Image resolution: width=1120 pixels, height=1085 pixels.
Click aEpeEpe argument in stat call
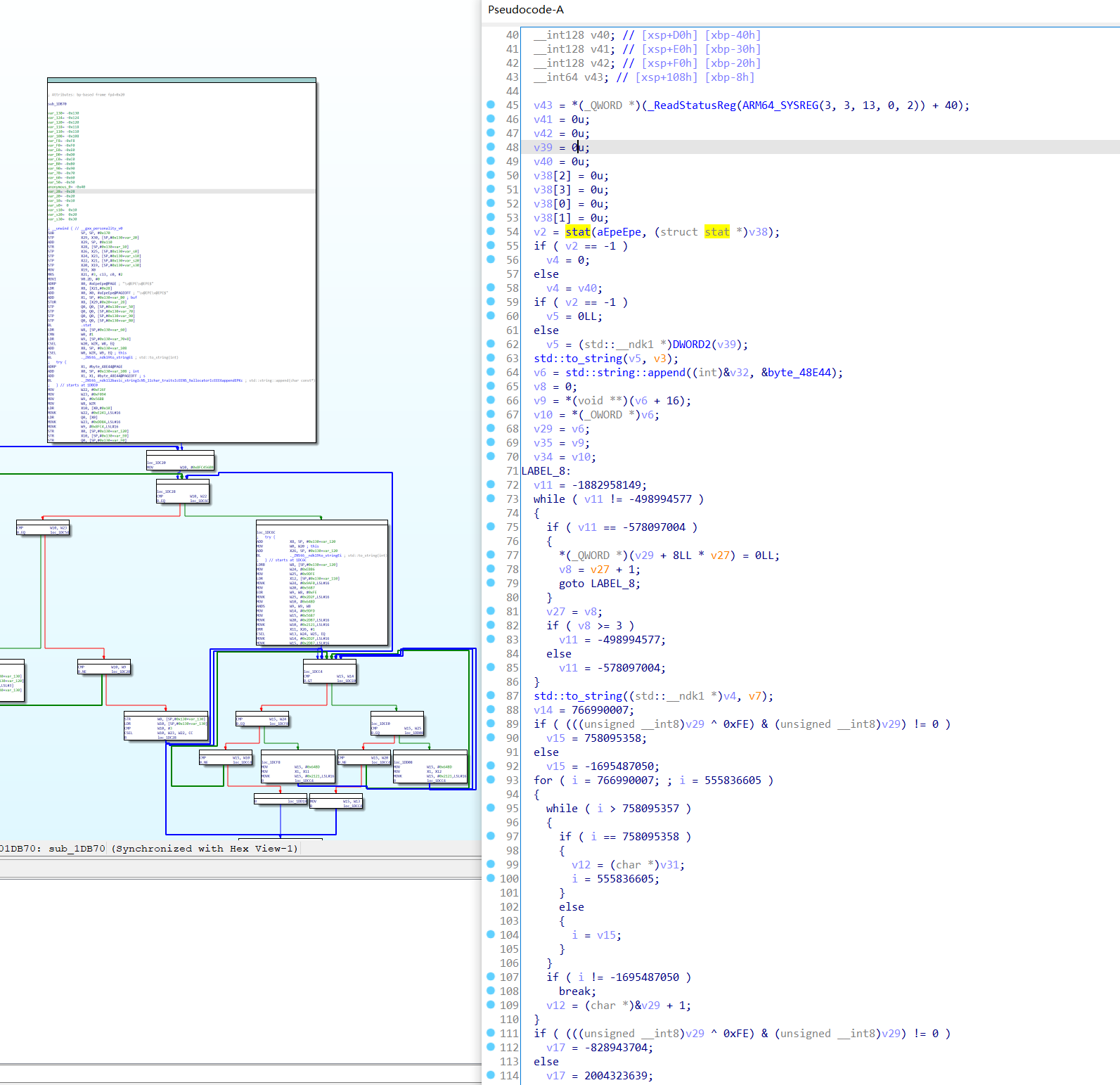click(619, 232)
